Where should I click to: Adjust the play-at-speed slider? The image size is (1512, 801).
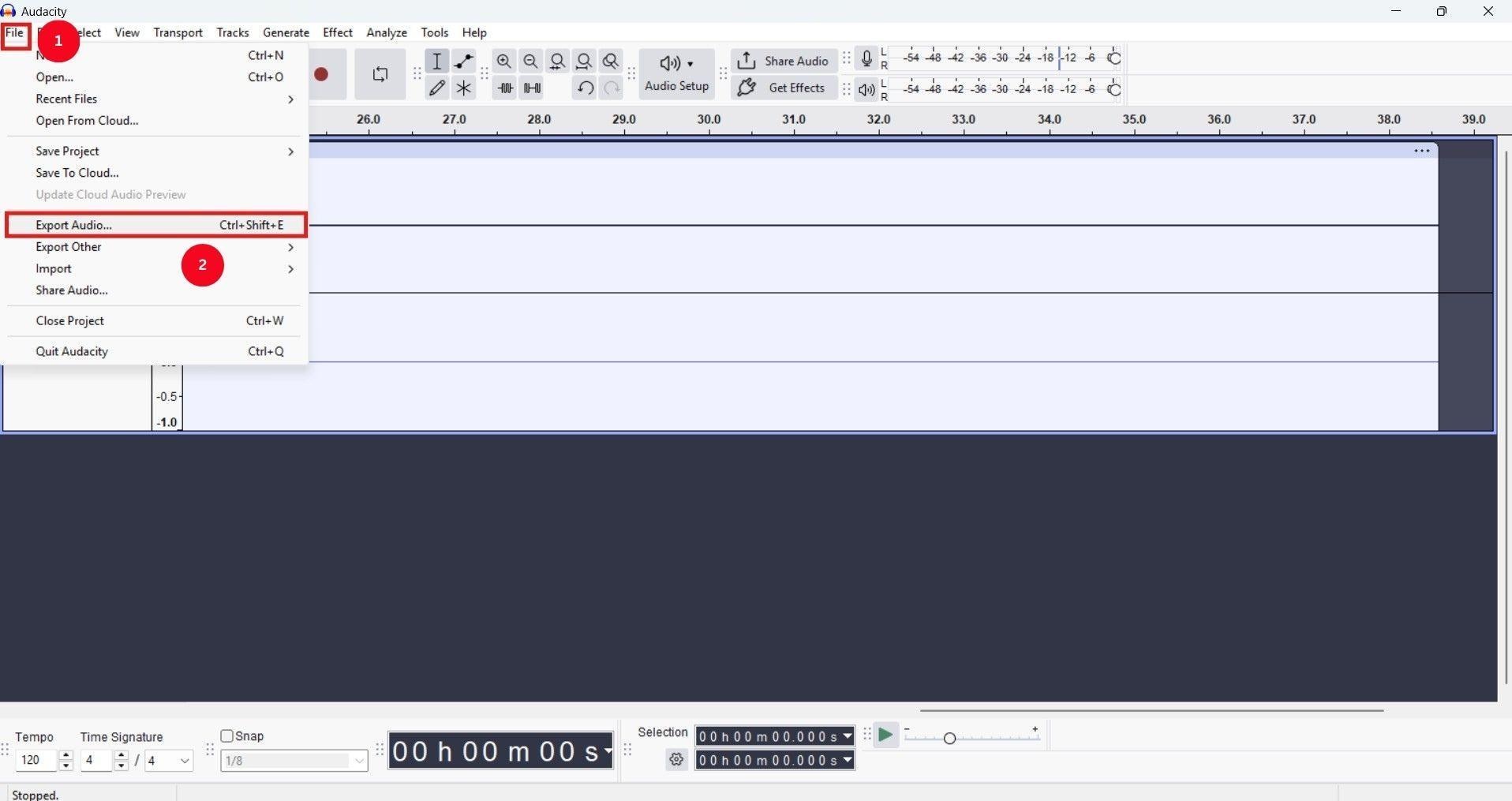949,737
